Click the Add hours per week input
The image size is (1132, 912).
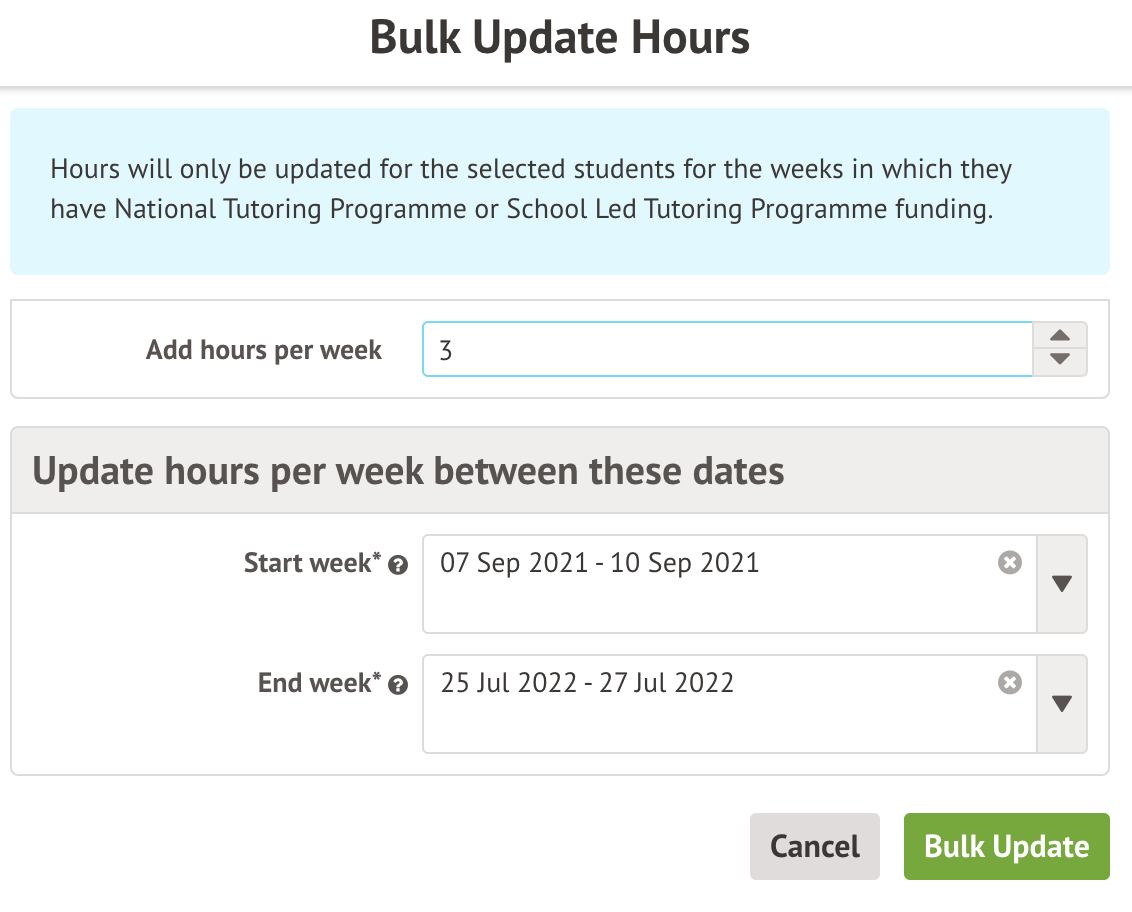point(727,349)
